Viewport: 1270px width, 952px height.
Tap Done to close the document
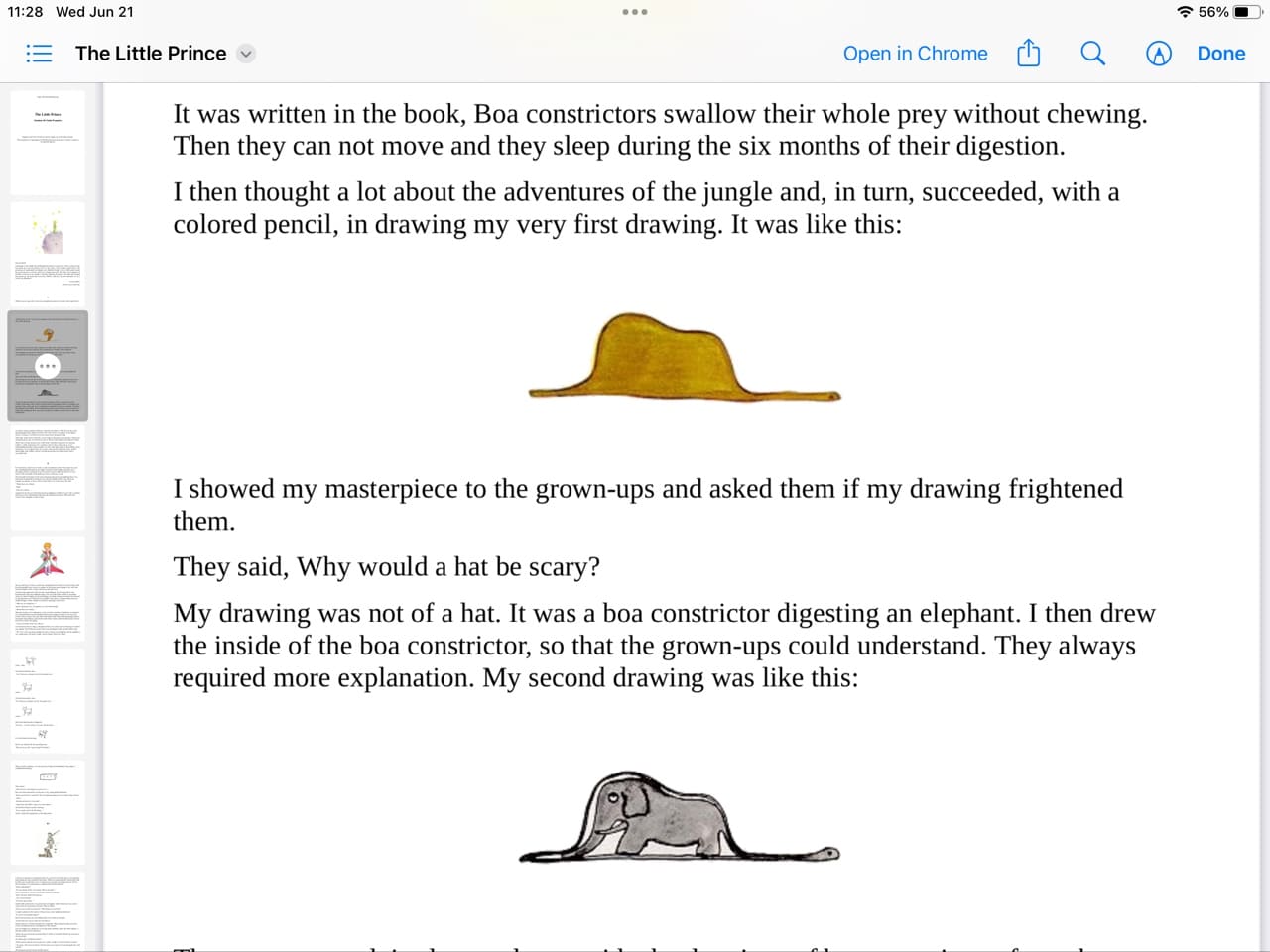coord(1221,54)
